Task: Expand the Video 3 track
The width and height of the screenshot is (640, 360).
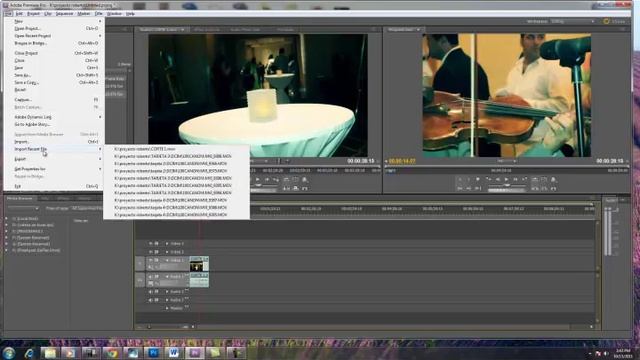Action: point(167,244)
